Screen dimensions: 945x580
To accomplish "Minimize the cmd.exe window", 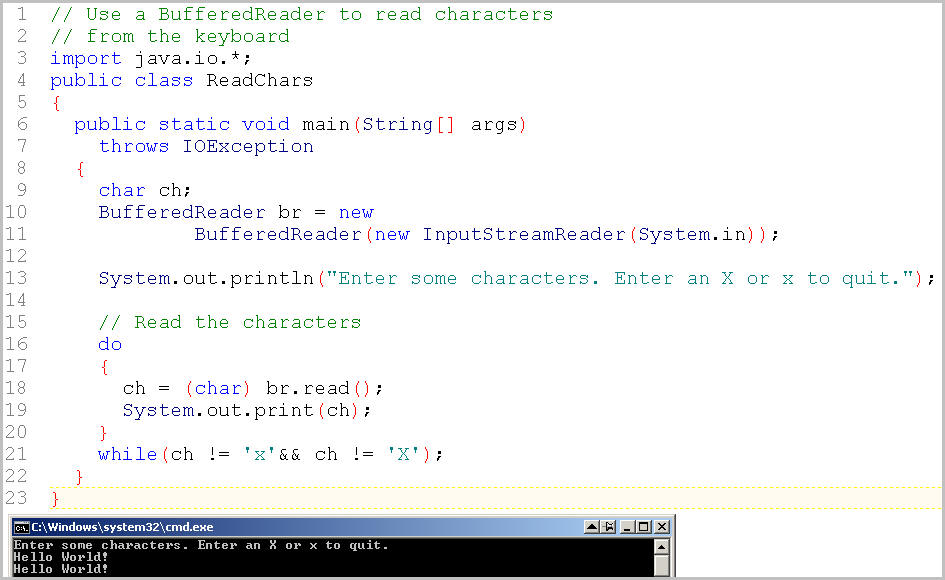I will 627,527.
